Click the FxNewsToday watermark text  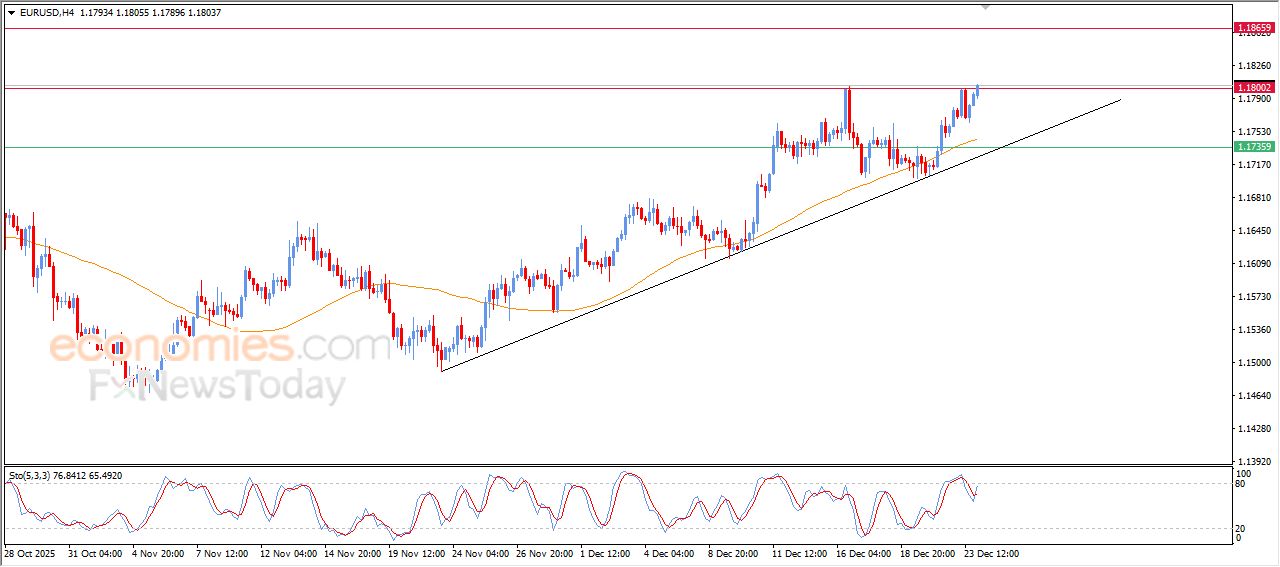(217, 386)
